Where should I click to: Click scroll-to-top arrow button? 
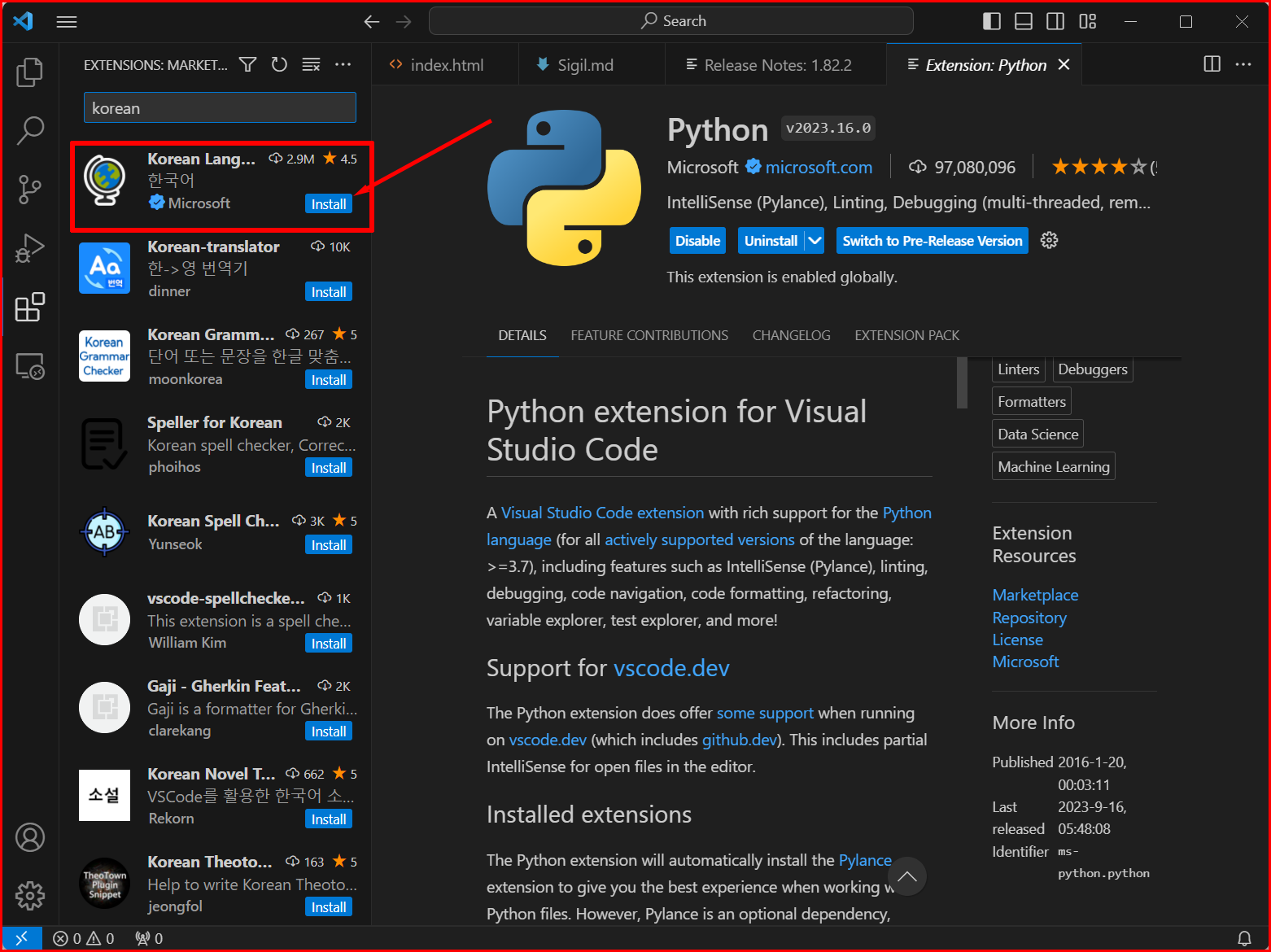click(907, 876)
